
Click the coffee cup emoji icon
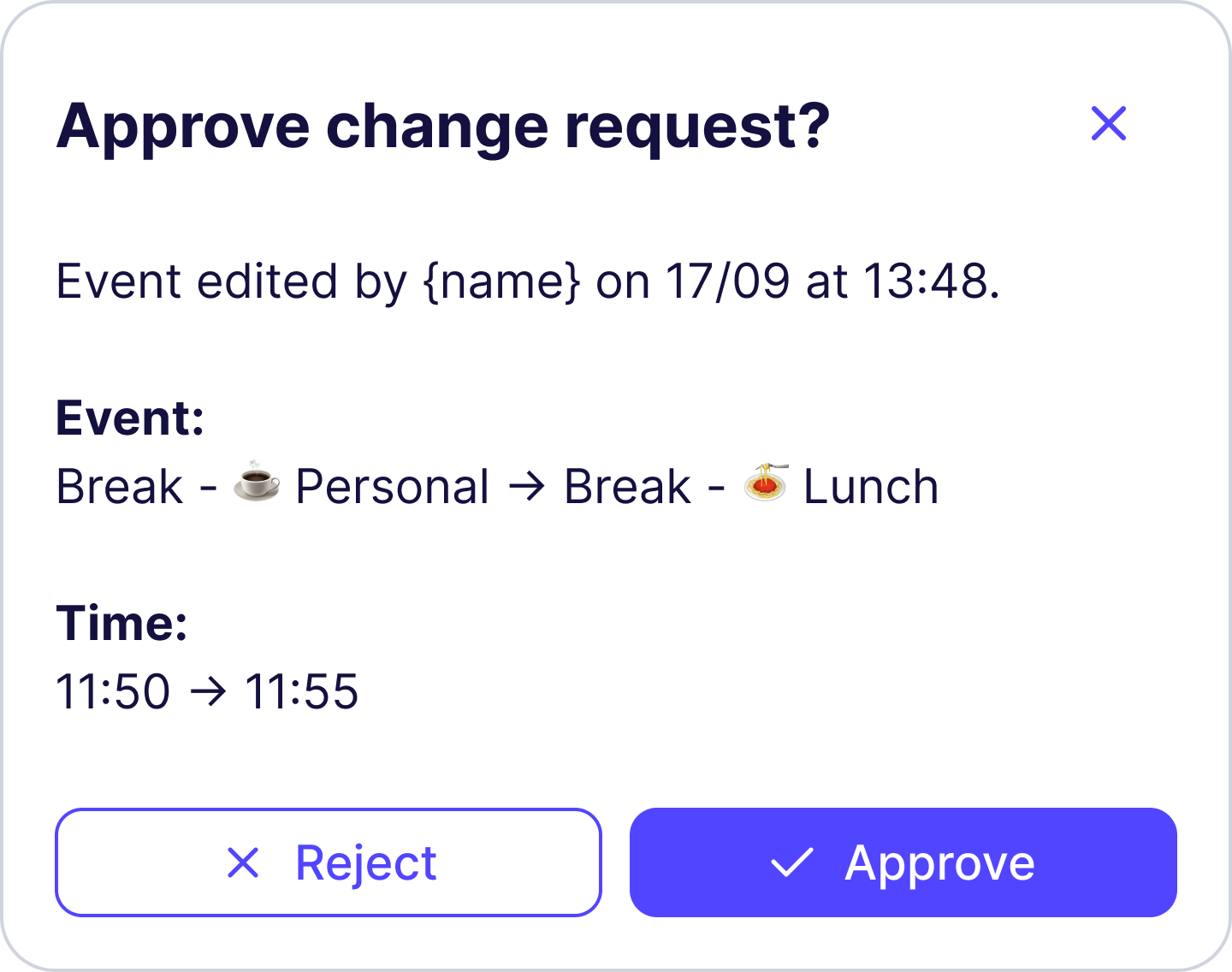tap(257, 483)
